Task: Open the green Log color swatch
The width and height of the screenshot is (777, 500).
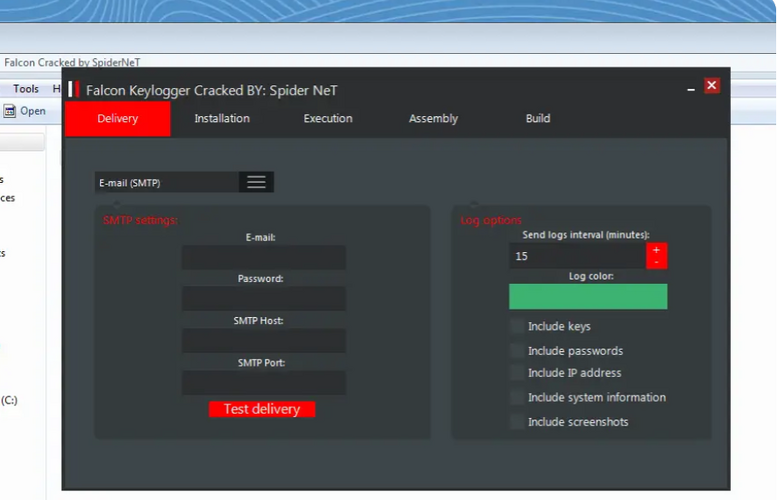Action: (588, 296)
